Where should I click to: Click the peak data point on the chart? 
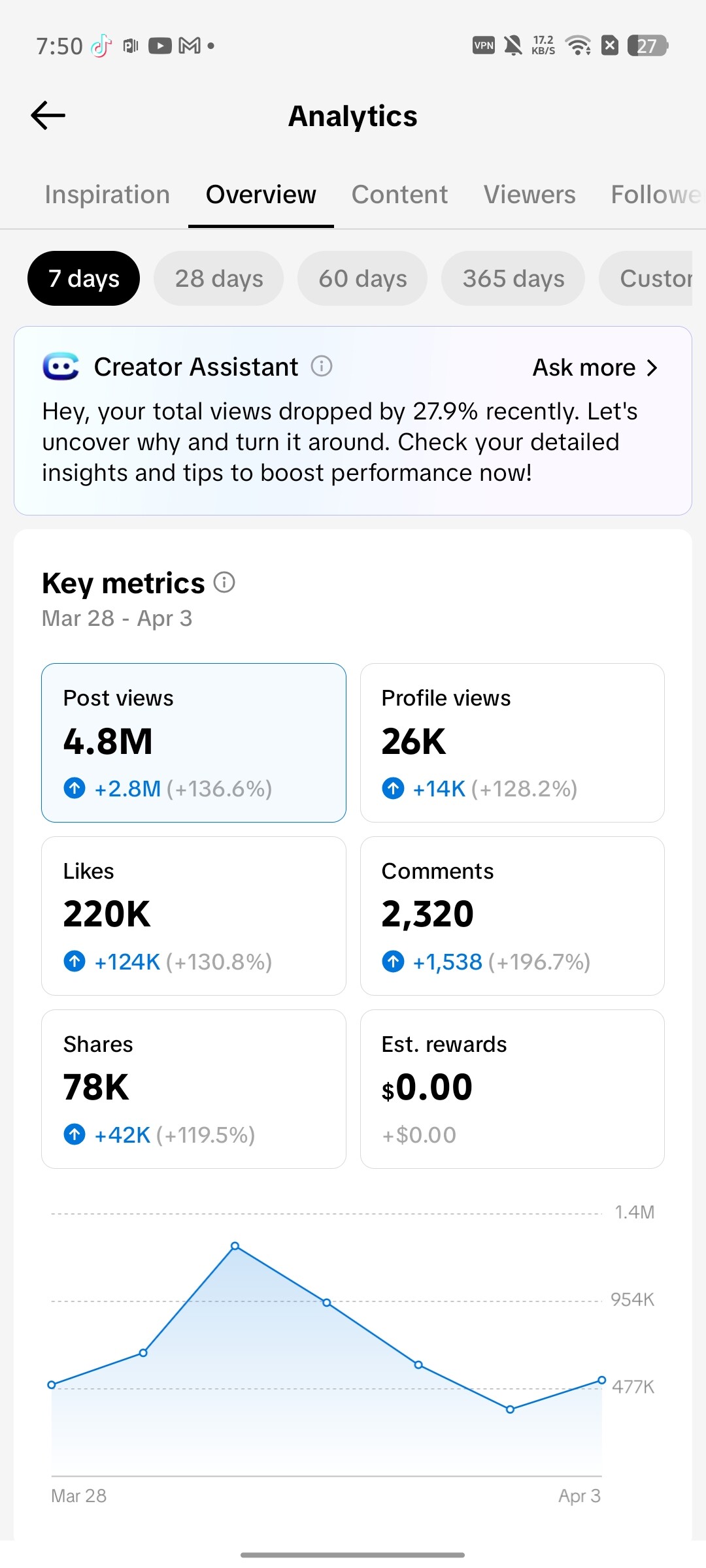[235, 1246]
